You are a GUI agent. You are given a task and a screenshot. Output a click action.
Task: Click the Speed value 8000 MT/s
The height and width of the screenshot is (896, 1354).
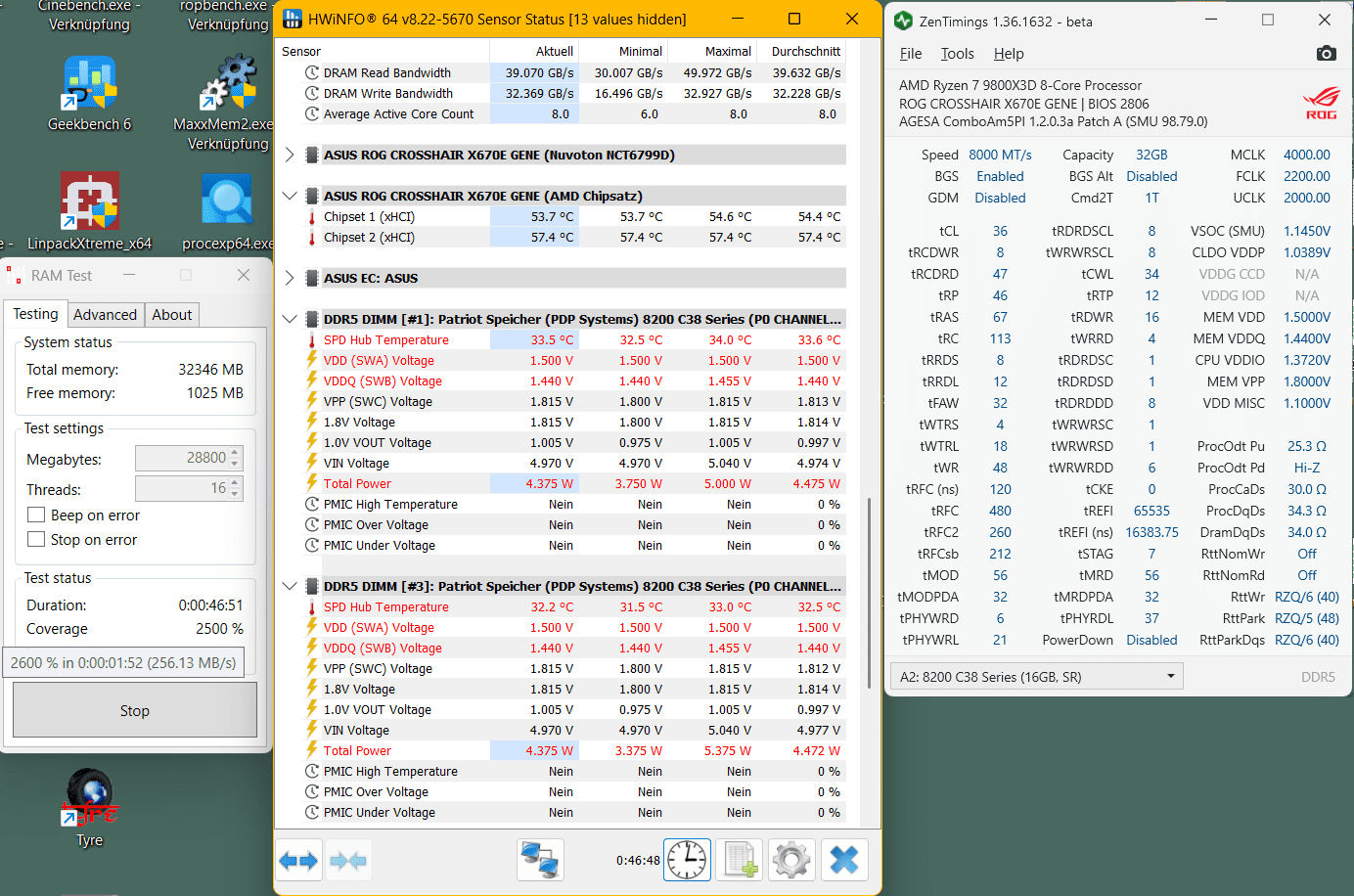point(1000,155)
